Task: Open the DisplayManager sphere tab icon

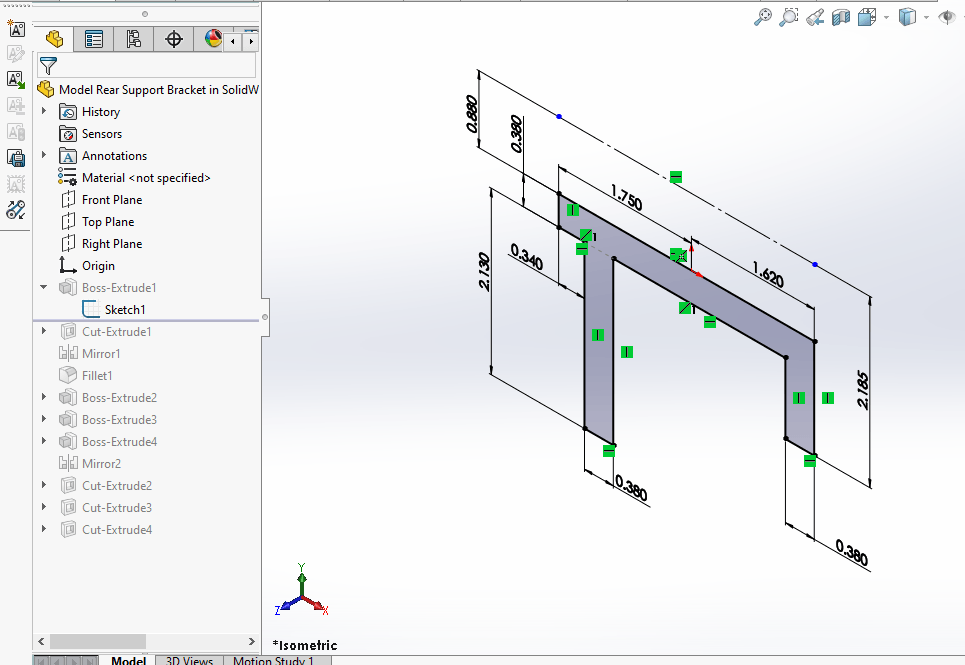Action: pyautogui.click(x=212, y=38)
